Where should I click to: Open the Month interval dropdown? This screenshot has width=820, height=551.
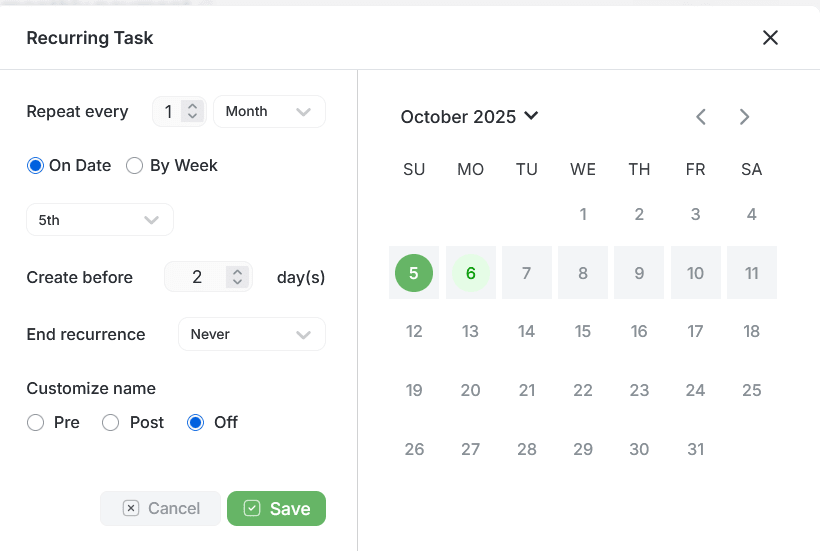[269, 112]
